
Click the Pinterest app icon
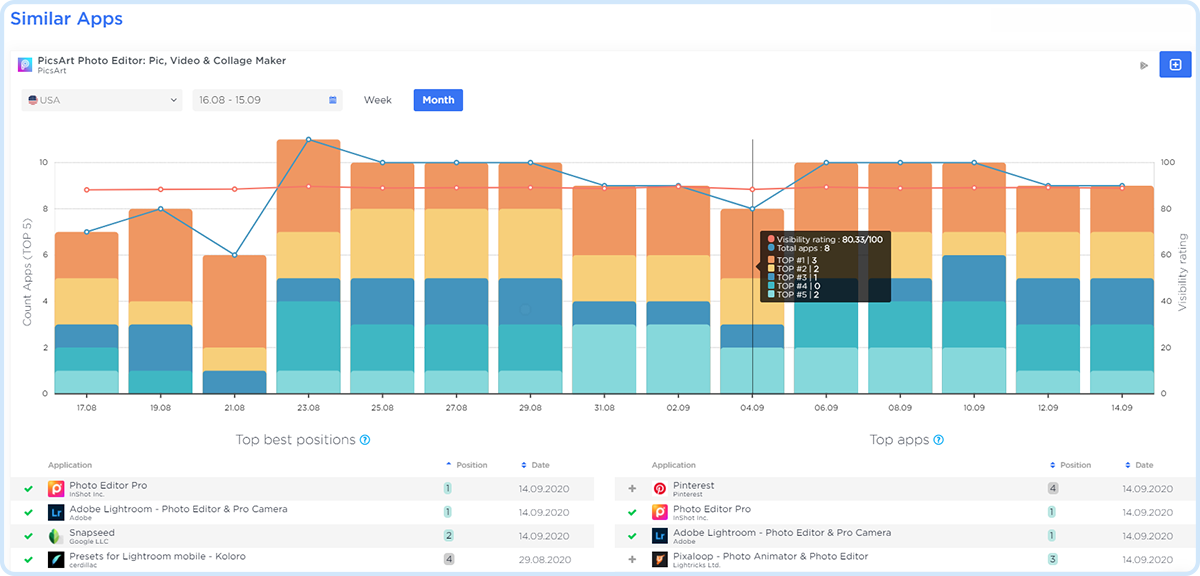pyautogui.click(x=660, y=489)
